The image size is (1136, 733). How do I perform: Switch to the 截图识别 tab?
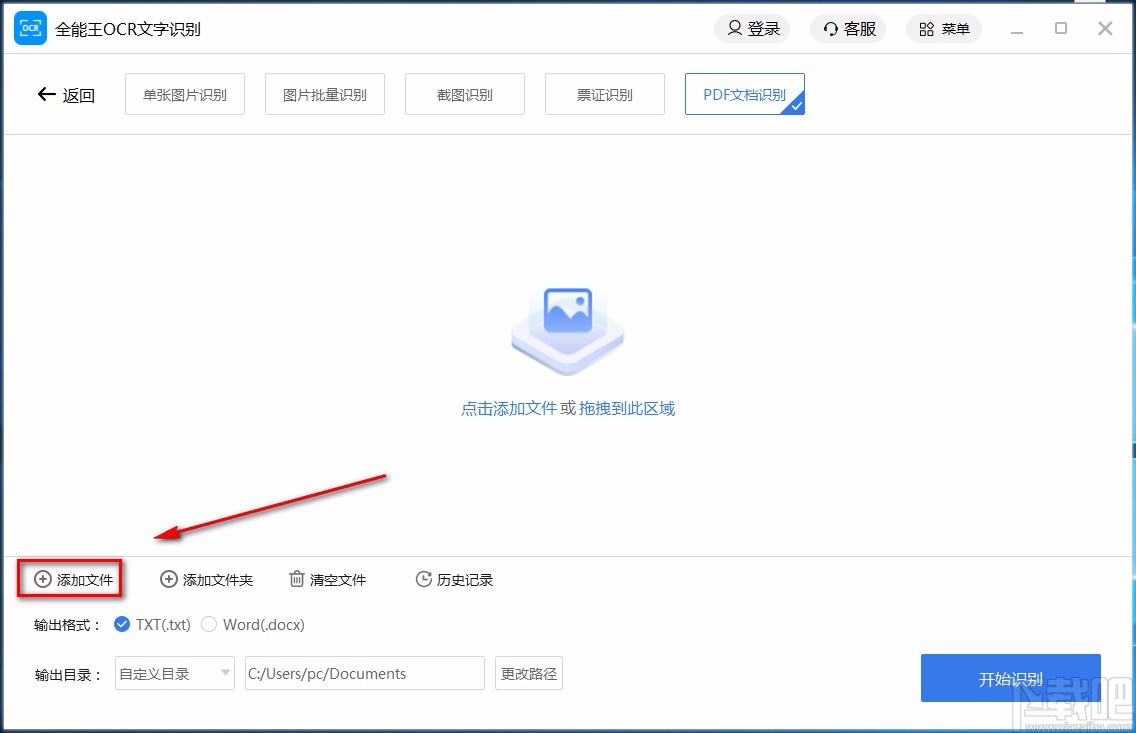click(x=464, y=93)
